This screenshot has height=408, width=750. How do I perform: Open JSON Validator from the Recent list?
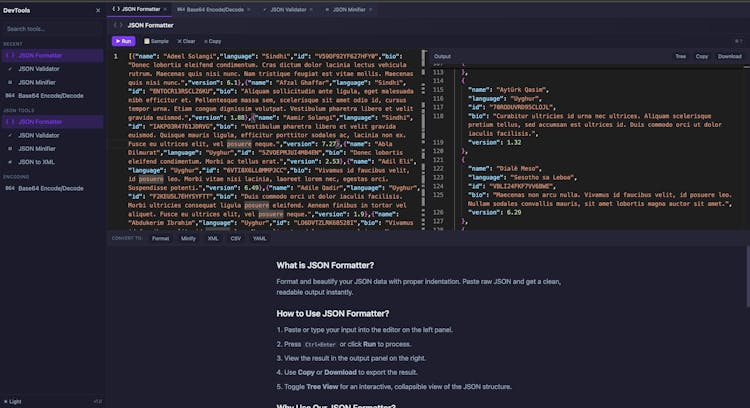click(x=40, y=69)
